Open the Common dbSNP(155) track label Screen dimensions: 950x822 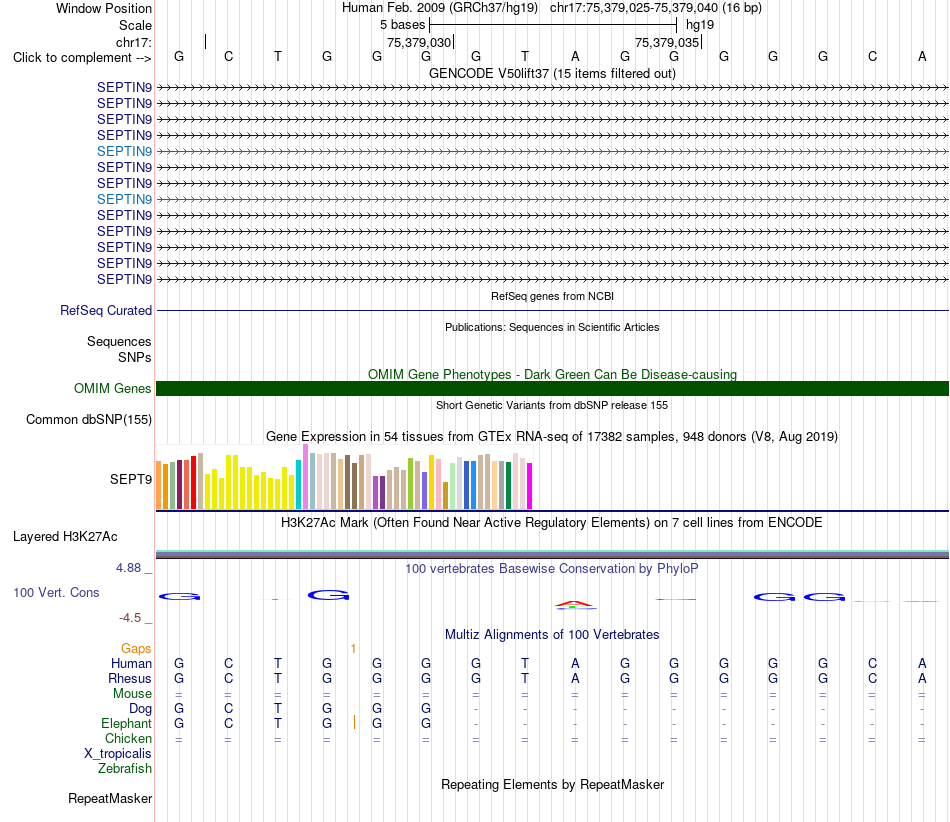click(x=88, y=419)
